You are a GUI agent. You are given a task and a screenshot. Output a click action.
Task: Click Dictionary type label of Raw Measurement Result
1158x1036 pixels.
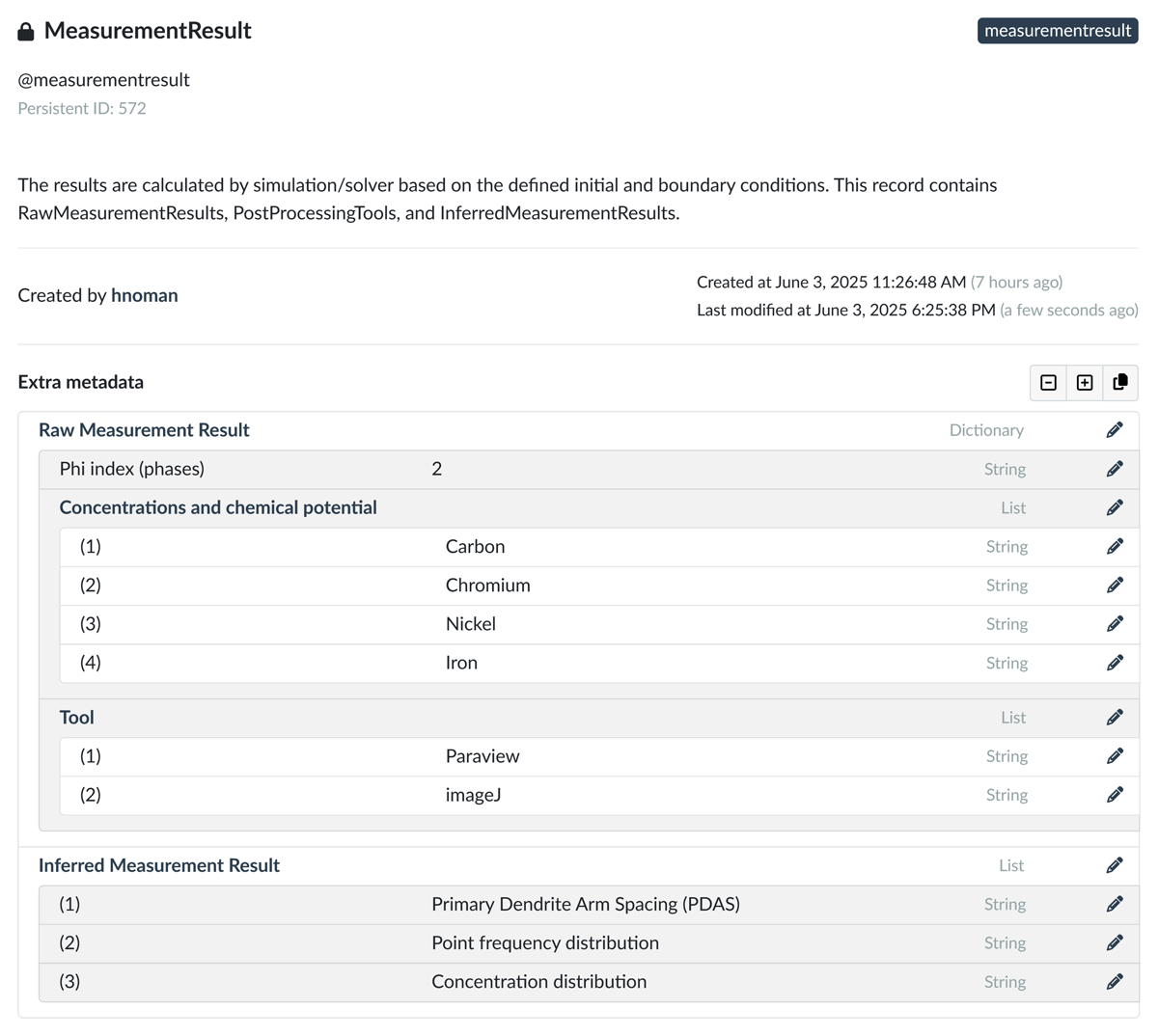click(x=986, y=430)
